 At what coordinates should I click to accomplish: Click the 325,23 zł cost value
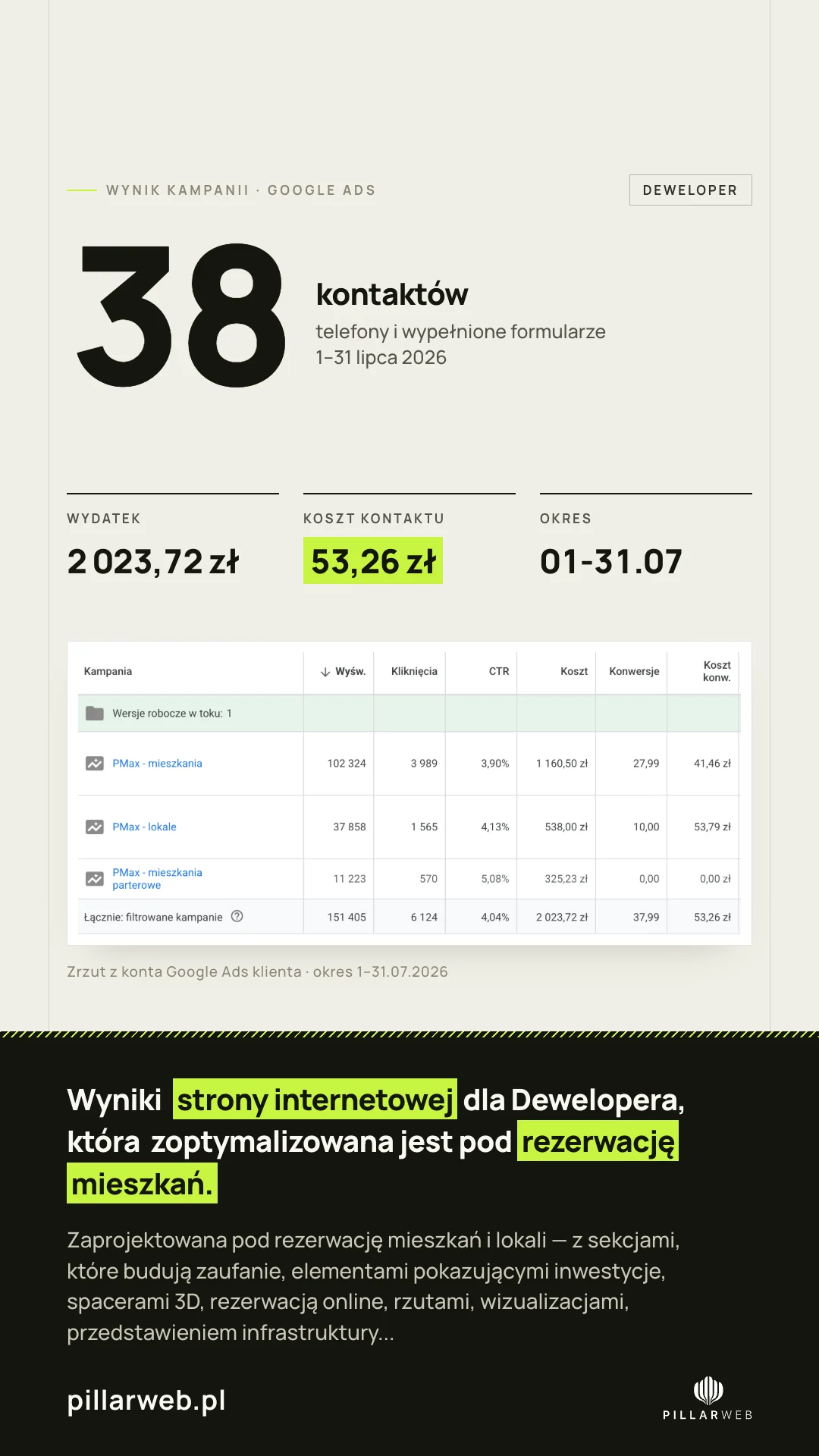click(566, 879)
